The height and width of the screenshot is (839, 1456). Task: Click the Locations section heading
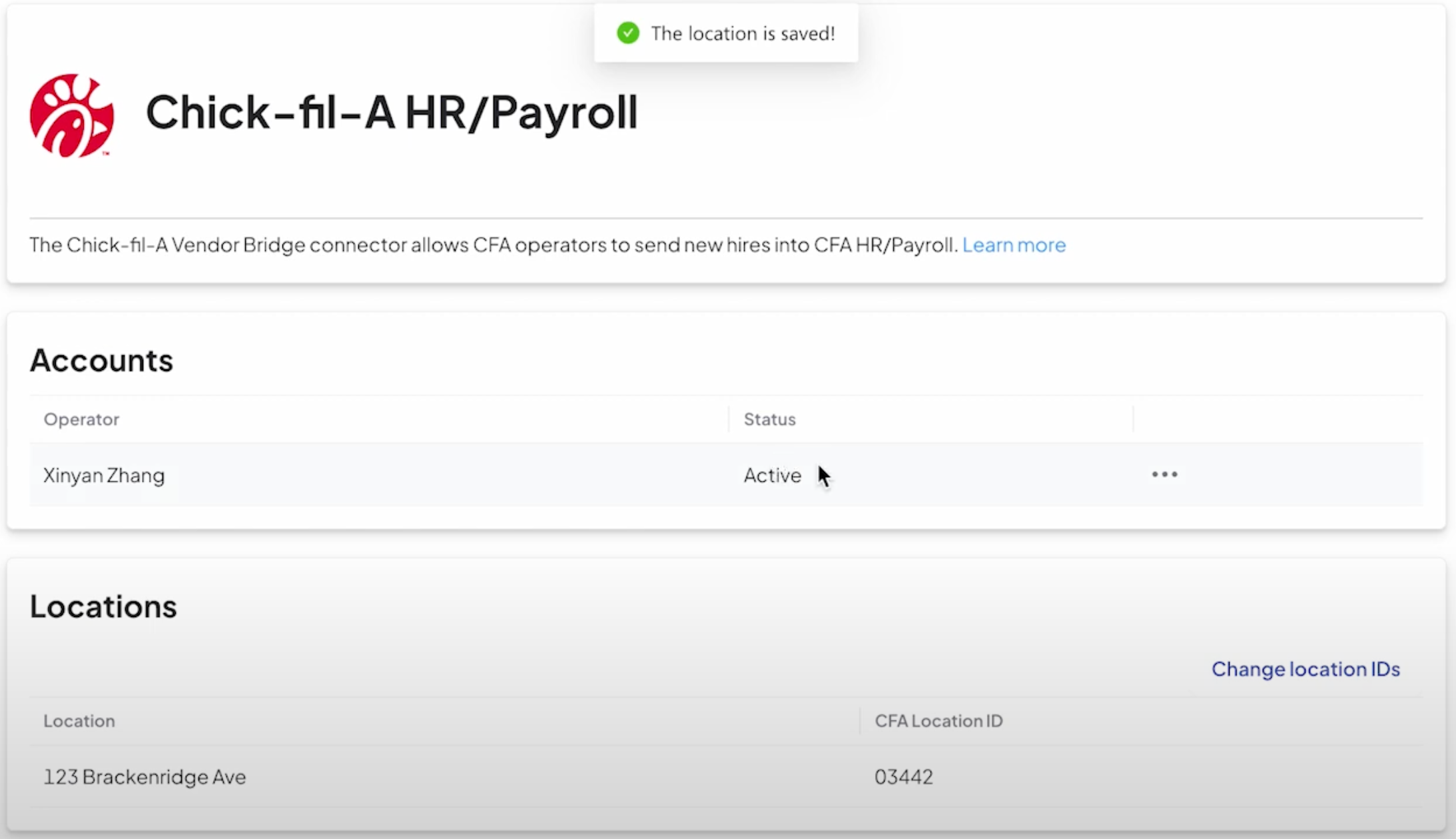(103, 606)
